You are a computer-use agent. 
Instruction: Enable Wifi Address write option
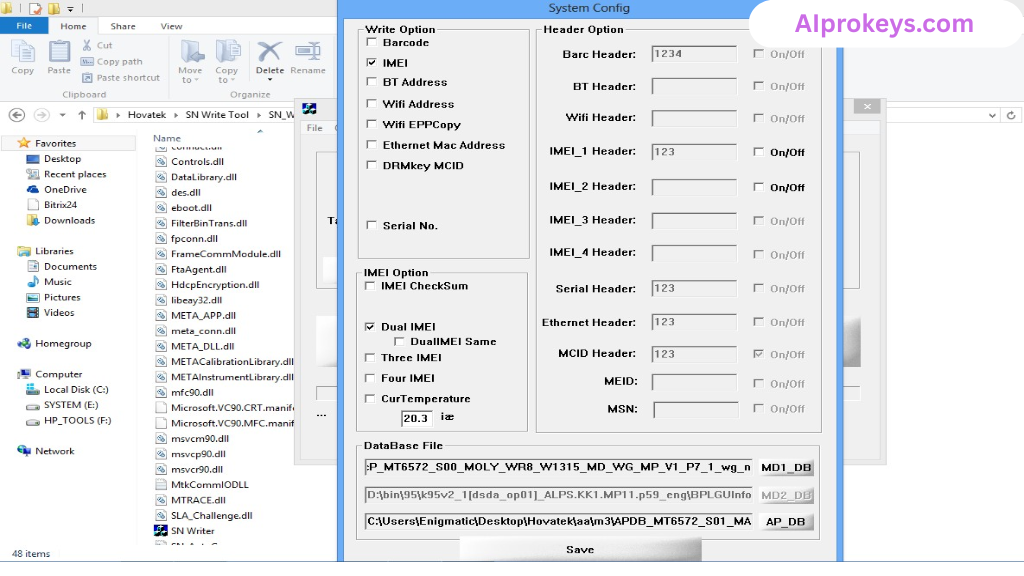(x=372, y=104)
